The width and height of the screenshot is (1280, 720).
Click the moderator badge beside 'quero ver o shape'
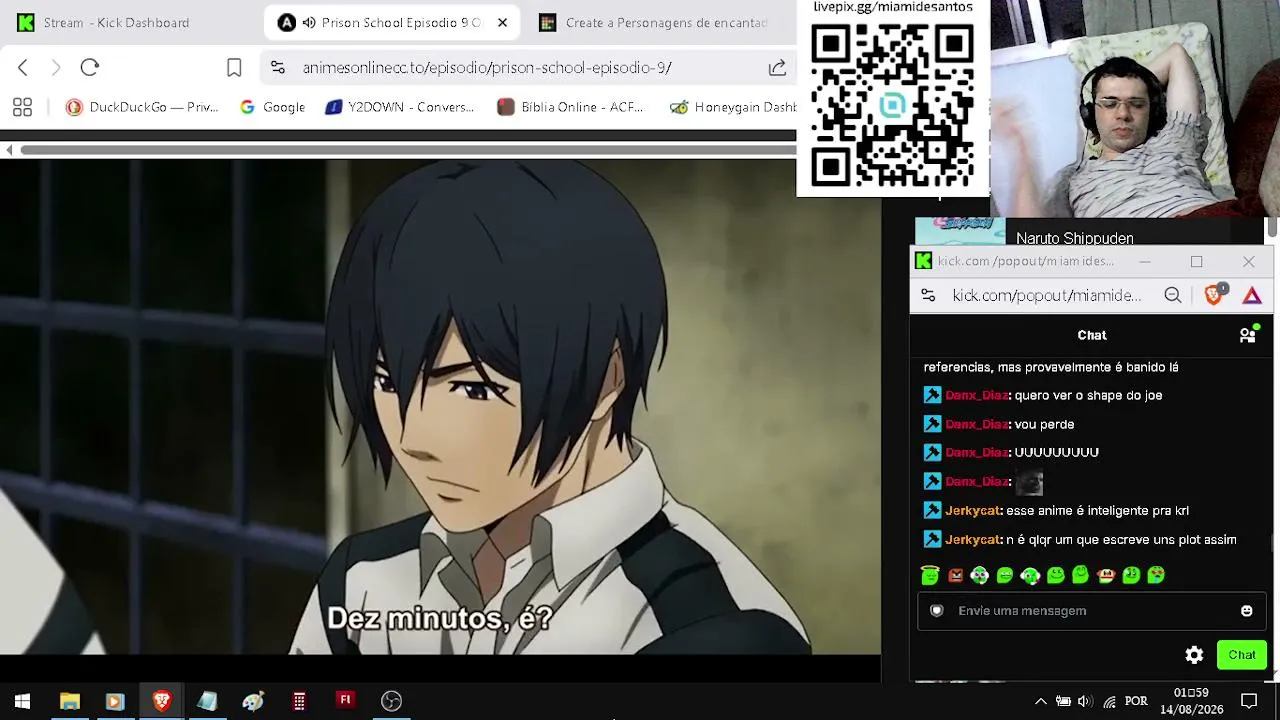[x=932, y=395]
